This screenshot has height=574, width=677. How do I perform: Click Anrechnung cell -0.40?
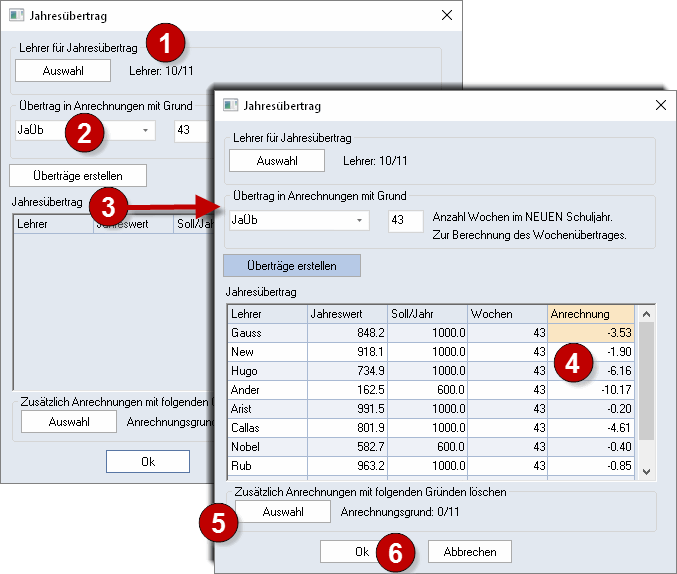[x=591, y=447]
